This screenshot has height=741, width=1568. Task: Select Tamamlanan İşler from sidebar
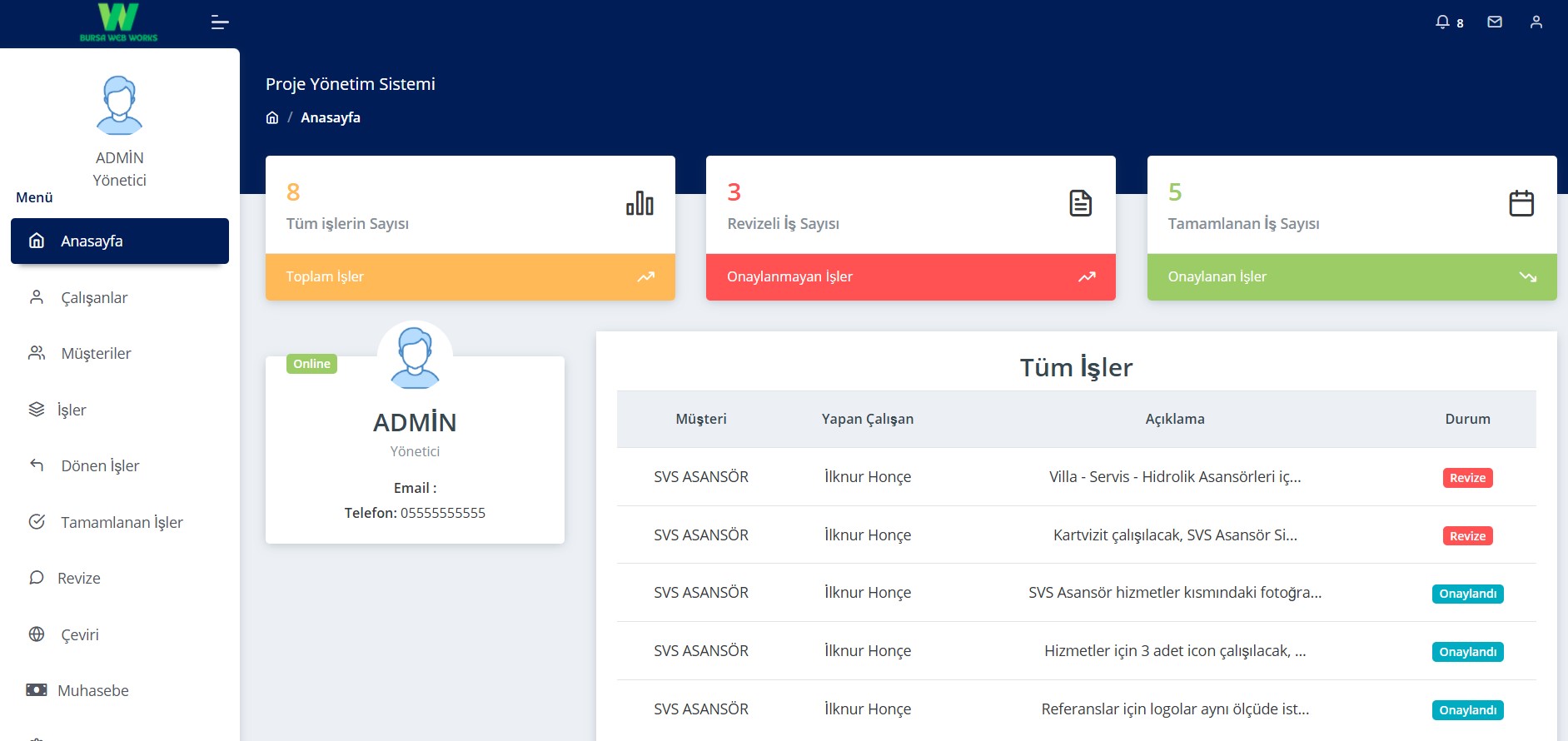[122, 522]
